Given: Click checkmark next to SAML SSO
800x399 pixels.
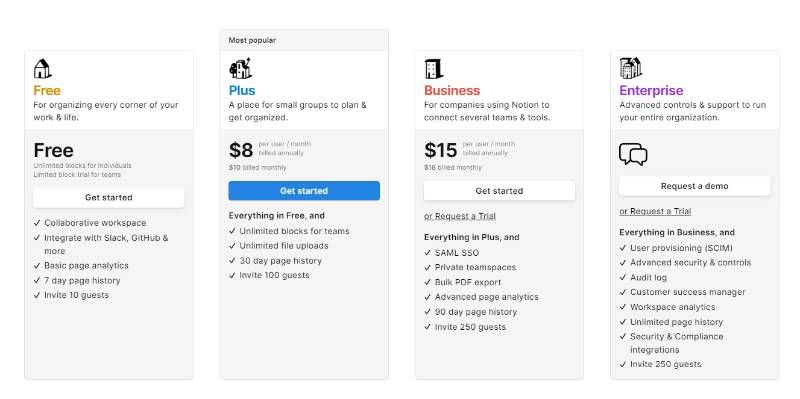Looking at the screenshot, I should pos(428,253).
